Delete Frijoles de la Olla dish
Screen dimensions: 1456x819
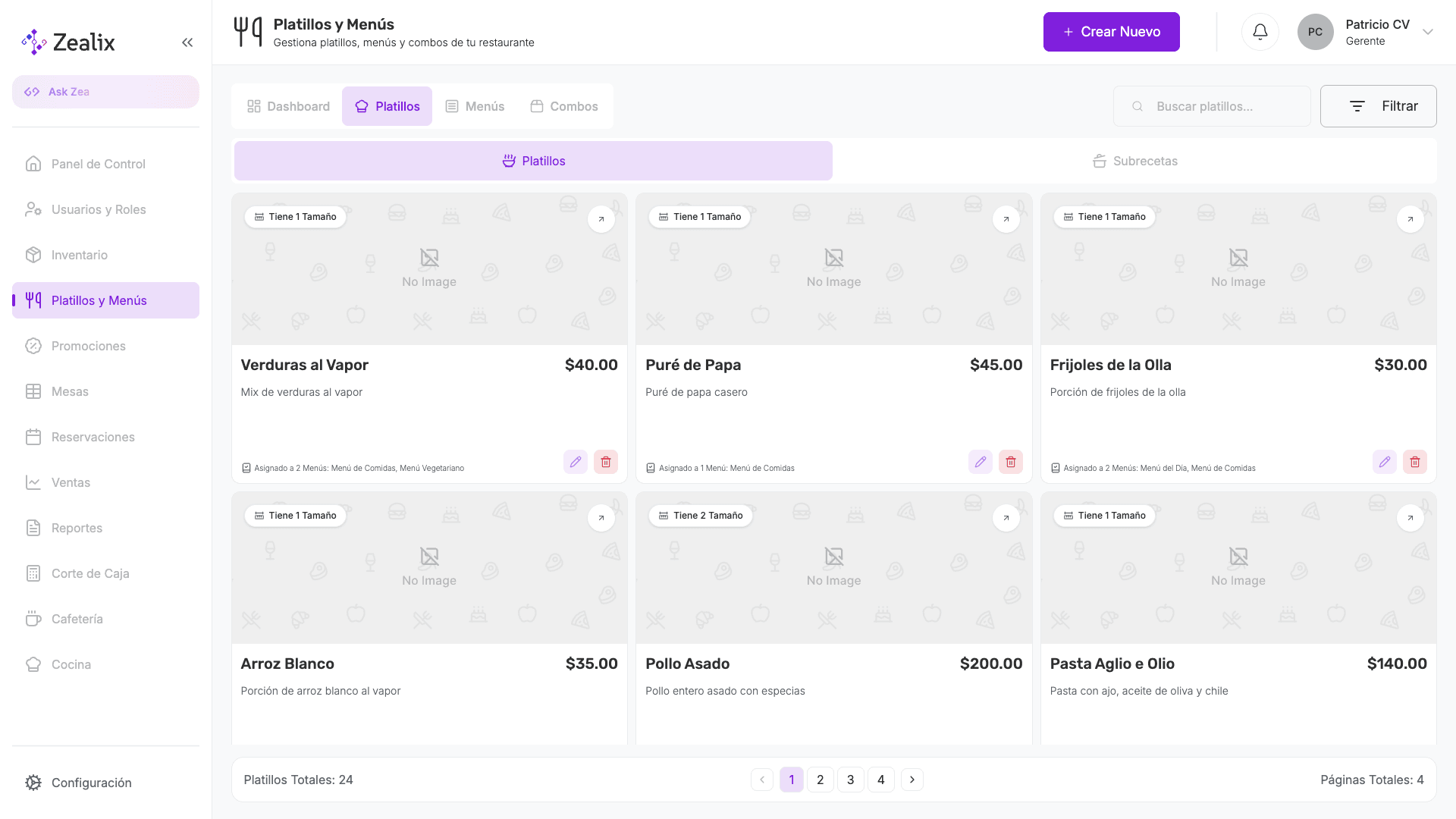pyautogui.click(x=1415, y=462)
